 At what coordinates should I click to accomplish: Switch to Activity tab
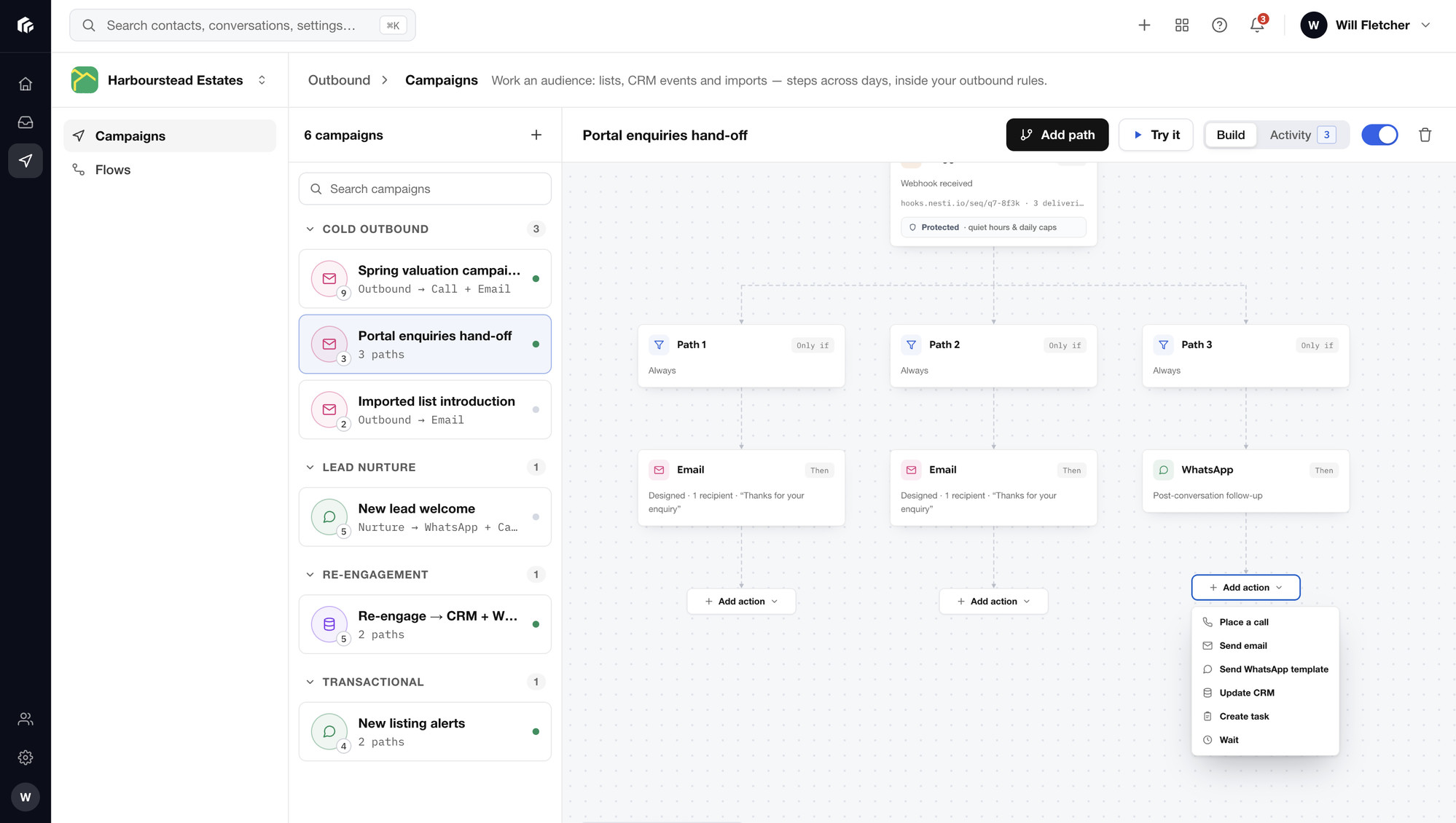coord(1302,135)
